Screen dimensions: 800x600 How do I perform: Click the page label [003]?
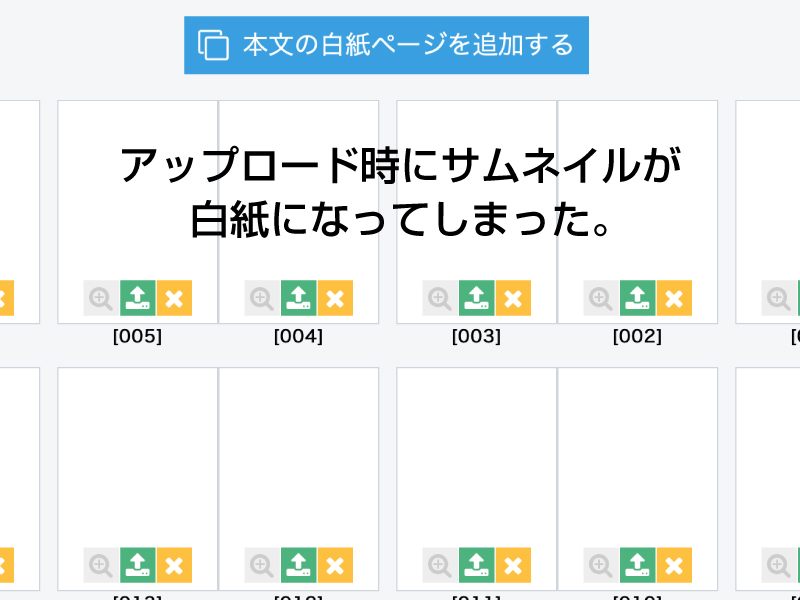click(477, 336)
